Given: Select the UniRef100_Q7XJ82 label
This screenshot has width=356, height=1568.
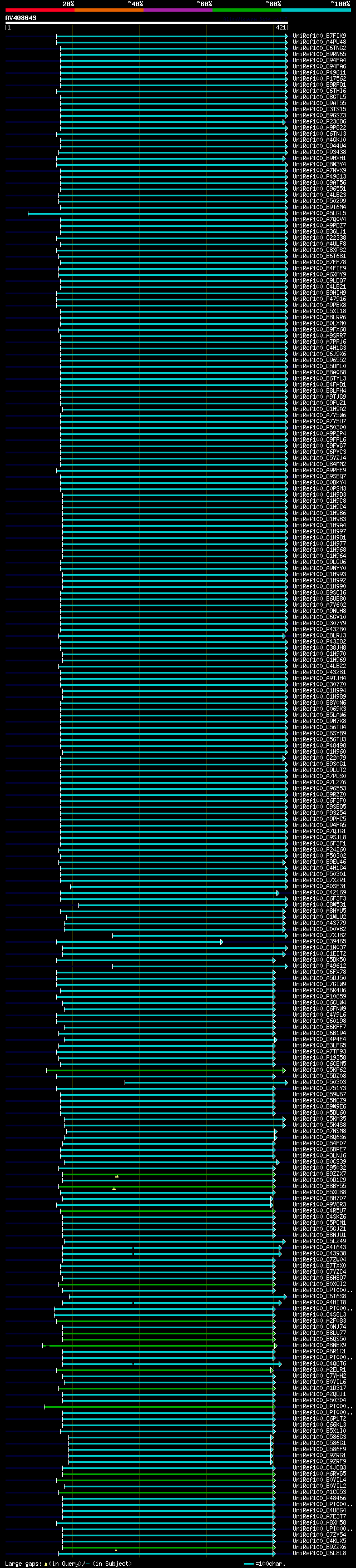Looking at the screenshot, I should point(319,936).
